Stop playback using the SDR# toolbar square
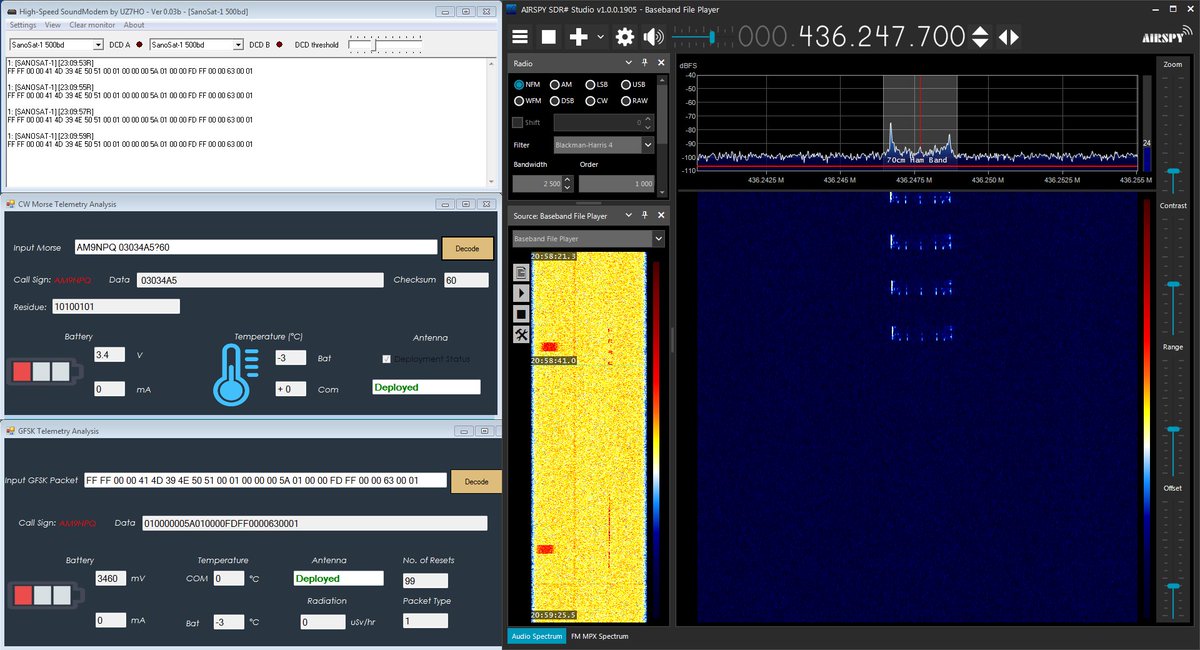The image size is (1200, 650). pyautogui.click(x=549, y=37)
